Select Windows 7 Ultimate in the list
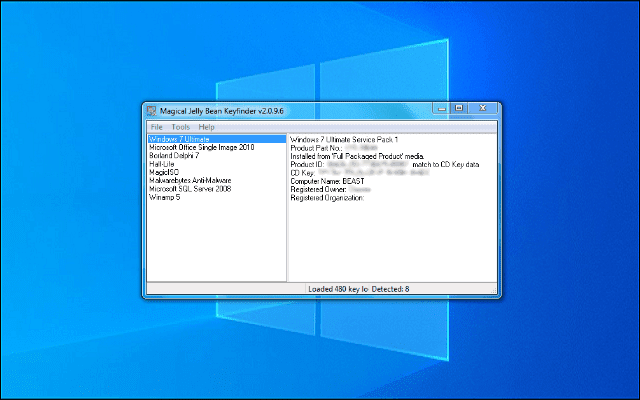This screenshot has height=400, width=640. (180, 139)
